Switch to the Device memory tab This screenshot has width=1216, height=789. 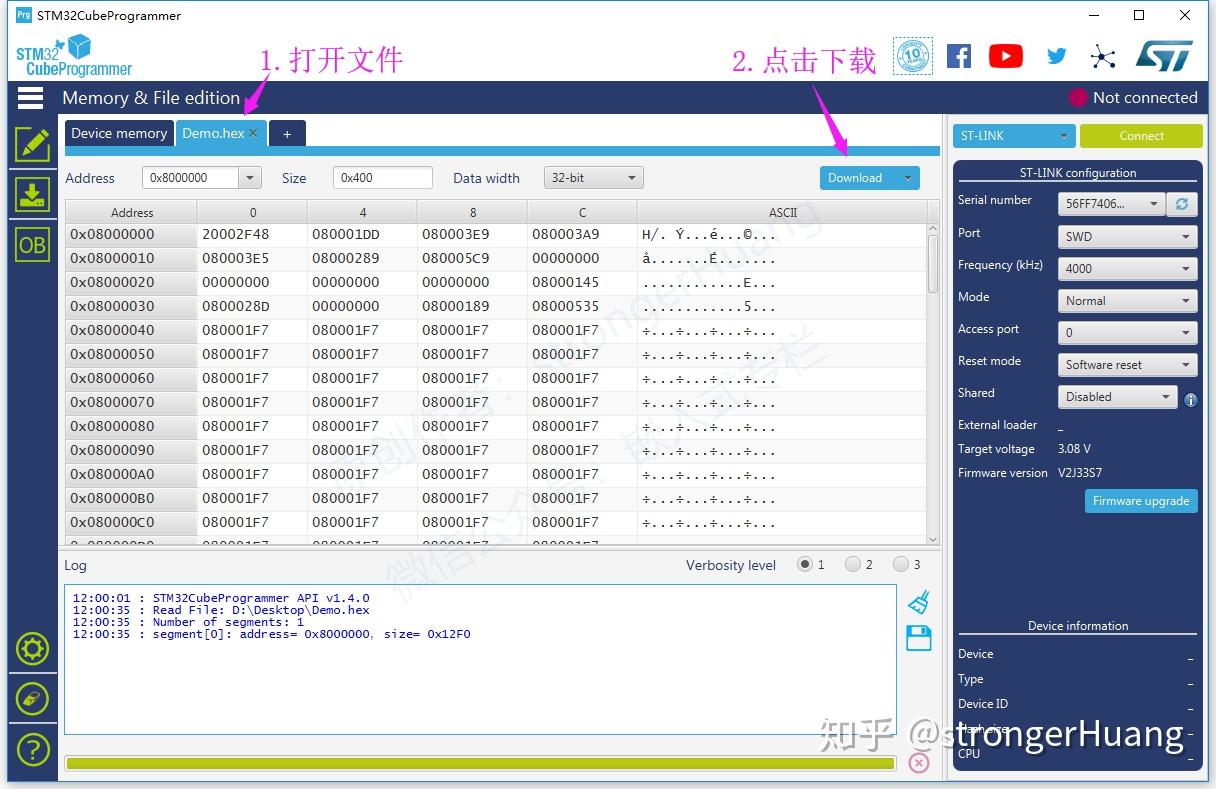(118, 133)
